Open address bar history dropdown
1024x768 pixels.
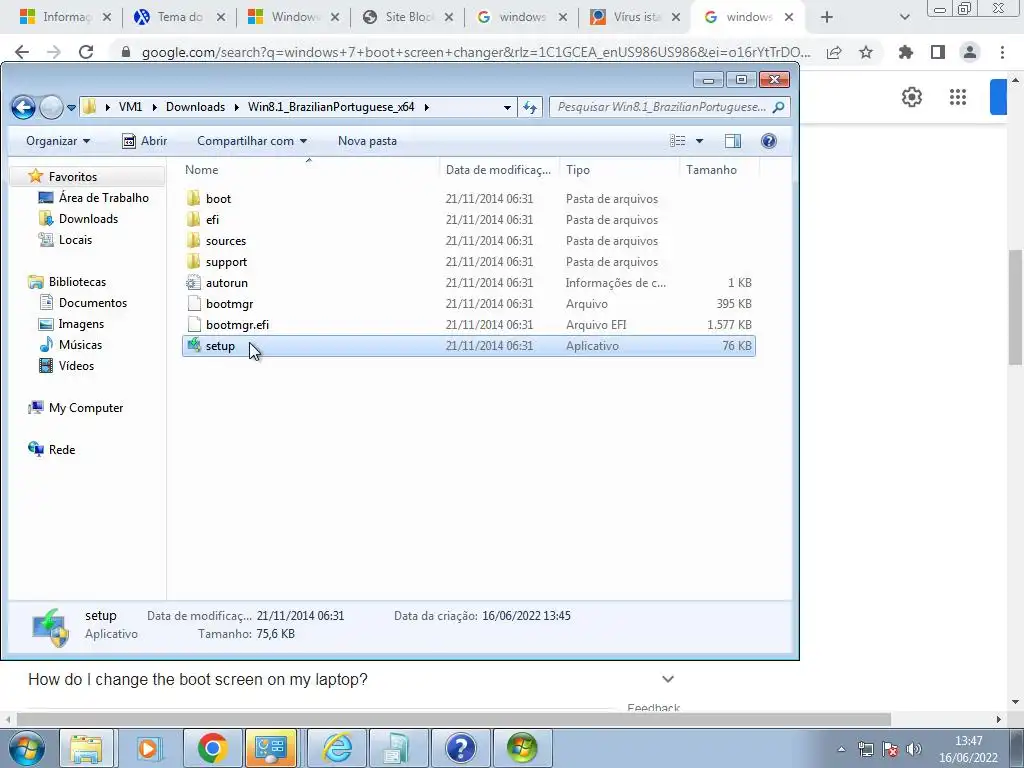(x=507, y=107)
